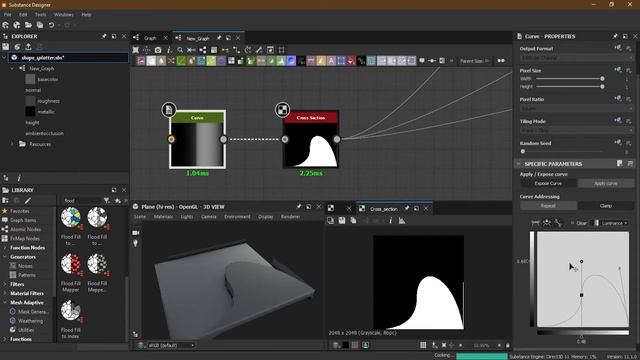This screenshot has height=360, width=640.
Task: Click the Library search field containing 'flood'
Action: 81,200
